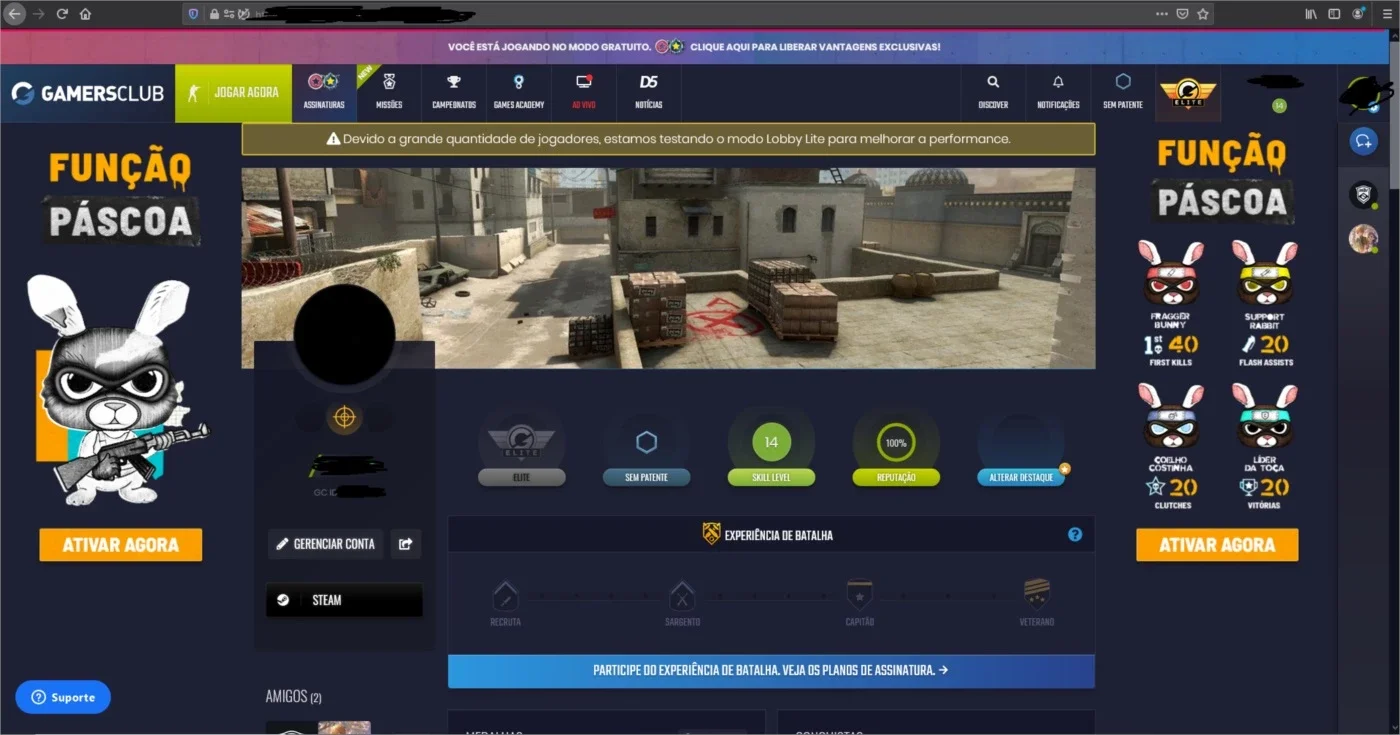Share the profile using the share icon
This screenshot has width=1400, height=735.
pyautogui.click(x=406, y=544)
